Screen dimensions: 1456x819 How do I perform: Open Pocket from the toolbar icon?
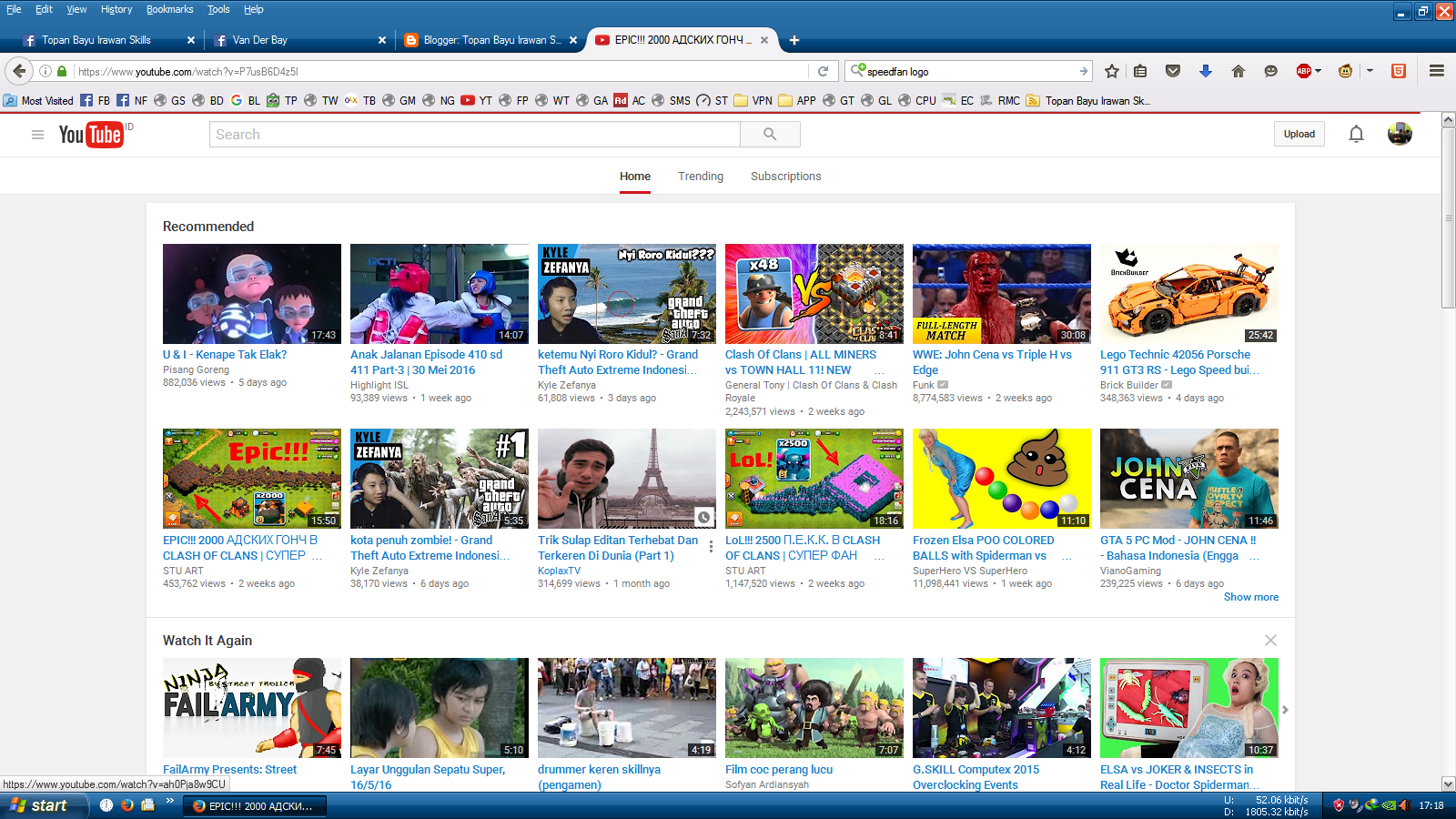tap(1173, 71)
